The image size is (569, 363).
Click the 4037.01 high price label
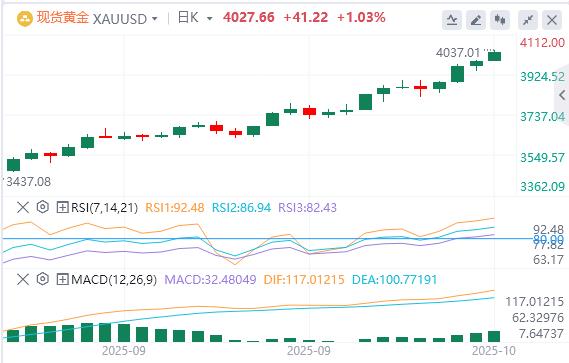tap(458, 53)
